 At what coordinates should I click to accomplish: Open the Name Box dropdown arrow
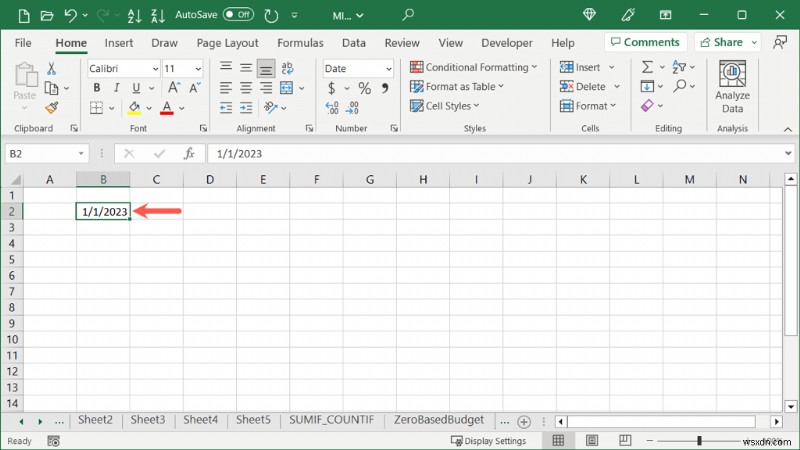coord(81,154)
